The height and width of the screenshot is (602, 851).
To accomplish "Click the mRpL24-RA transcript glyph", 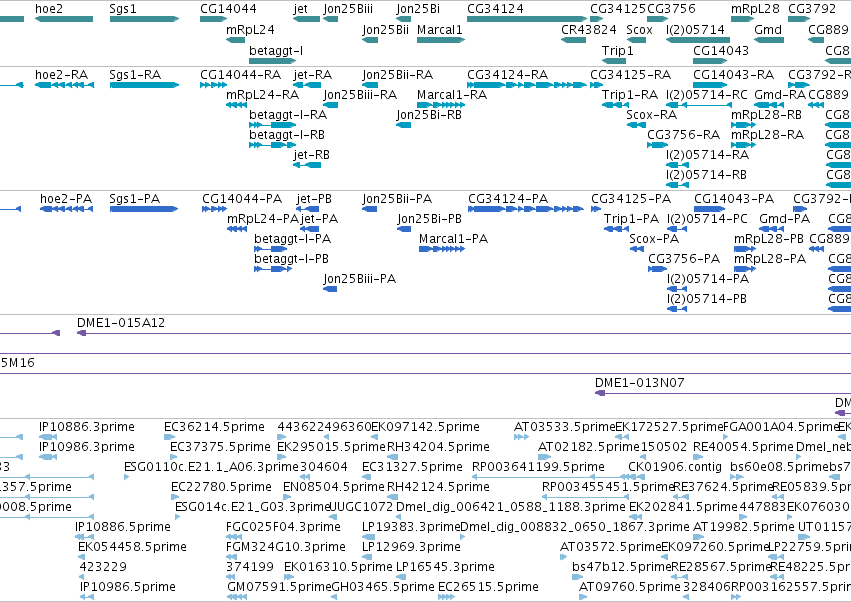I will [236, 105].
